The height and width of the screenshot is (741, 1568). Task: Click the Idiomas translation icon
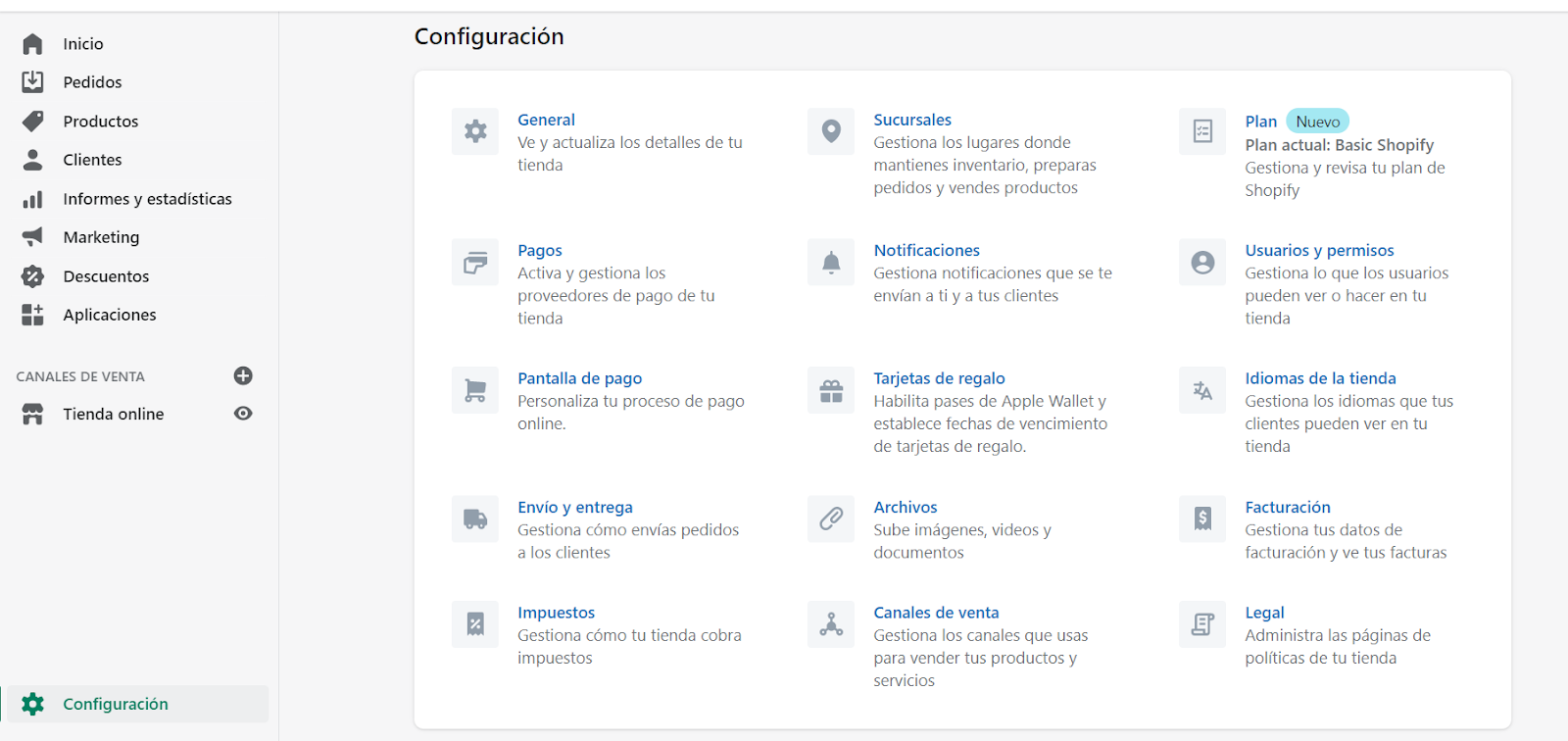(x=1202, y=390)
